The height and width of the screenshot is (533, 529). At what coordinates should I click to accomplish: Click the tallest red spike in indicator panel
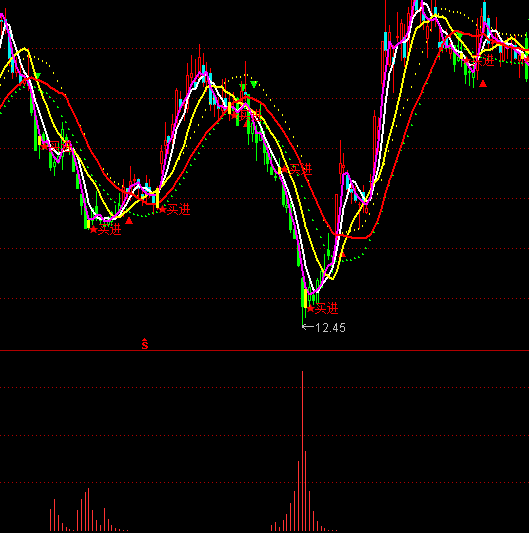click(x=302, y=451)
